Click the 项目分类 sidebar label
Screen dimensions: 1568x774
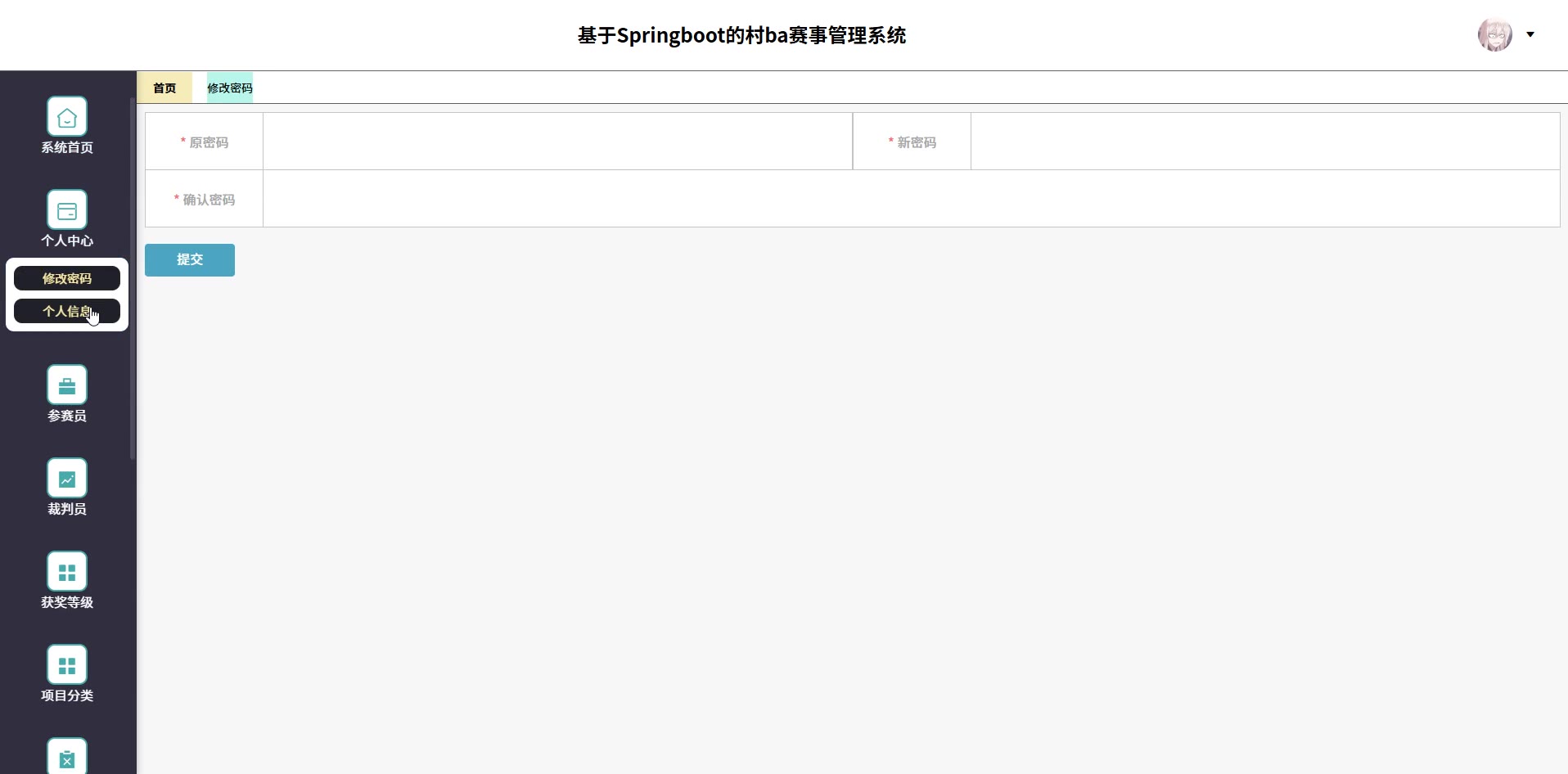click(x=67, y=695)
